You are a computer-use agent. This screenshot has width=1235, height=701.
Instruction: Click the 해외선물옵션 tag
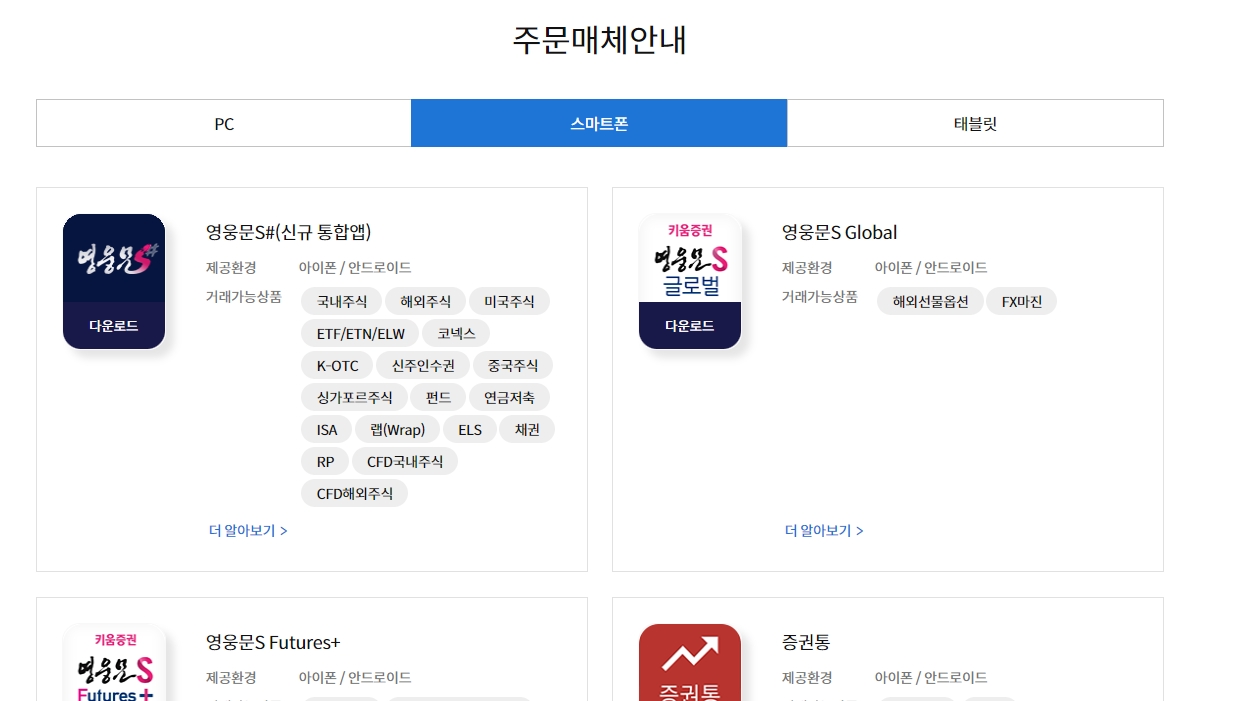(x=930, y=301)
